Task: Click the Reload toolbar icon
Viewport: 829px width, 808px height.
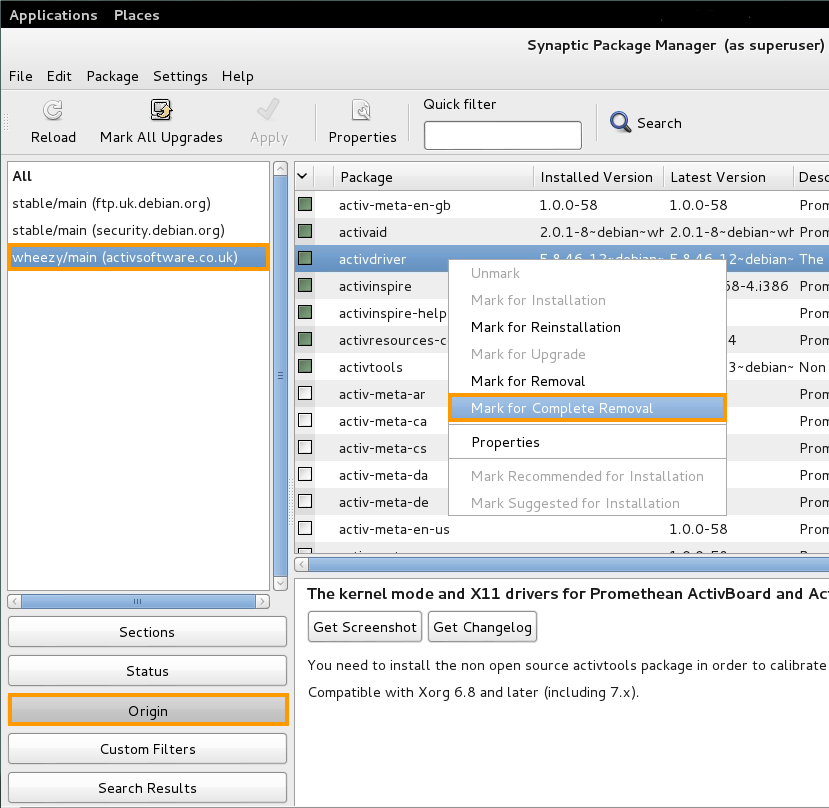Action: 53,110
